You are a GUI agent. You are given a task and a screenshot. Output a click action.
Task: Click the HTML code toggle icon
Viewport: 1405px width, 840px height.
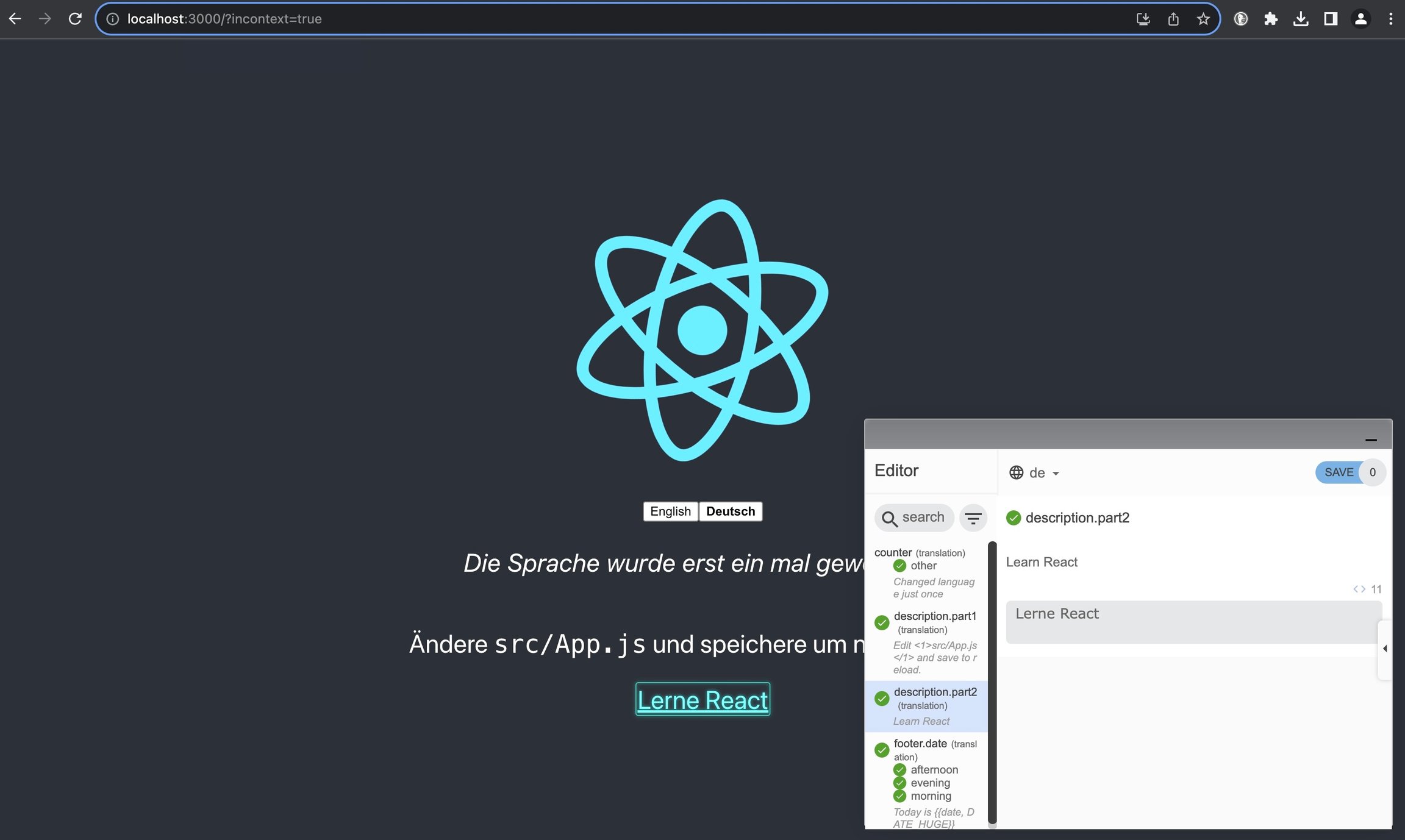tap(1359, 589)
